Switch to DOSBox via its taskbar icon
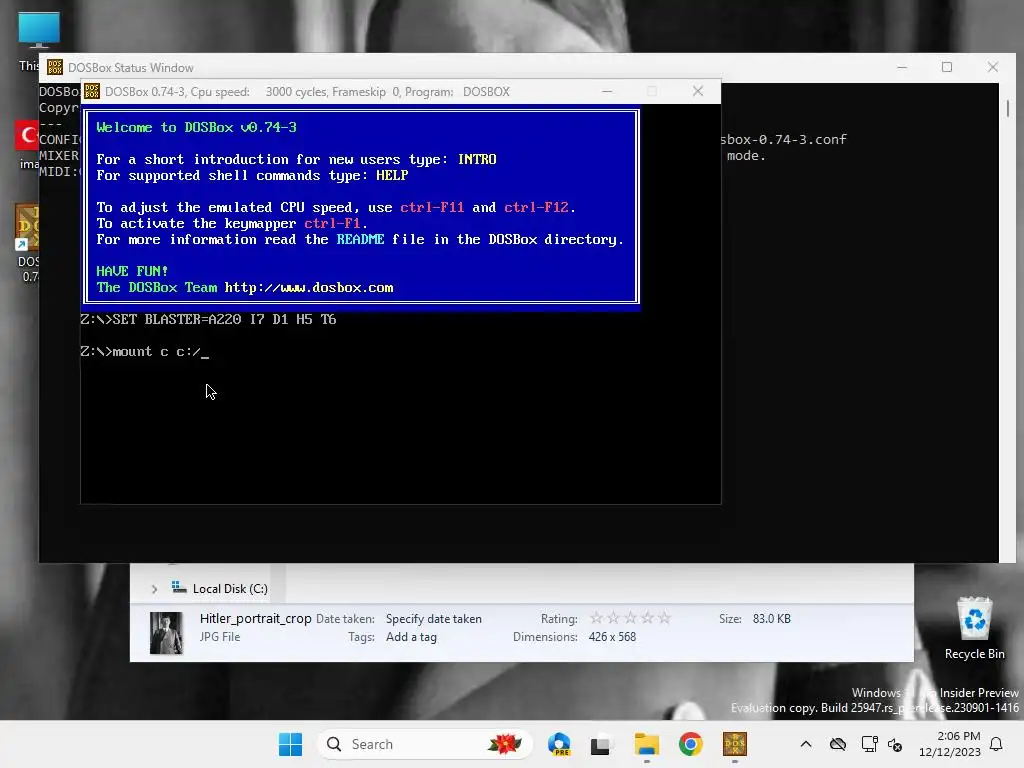Screen dimensions: 1024x768 pyautogui.click(x=735, y=744)
